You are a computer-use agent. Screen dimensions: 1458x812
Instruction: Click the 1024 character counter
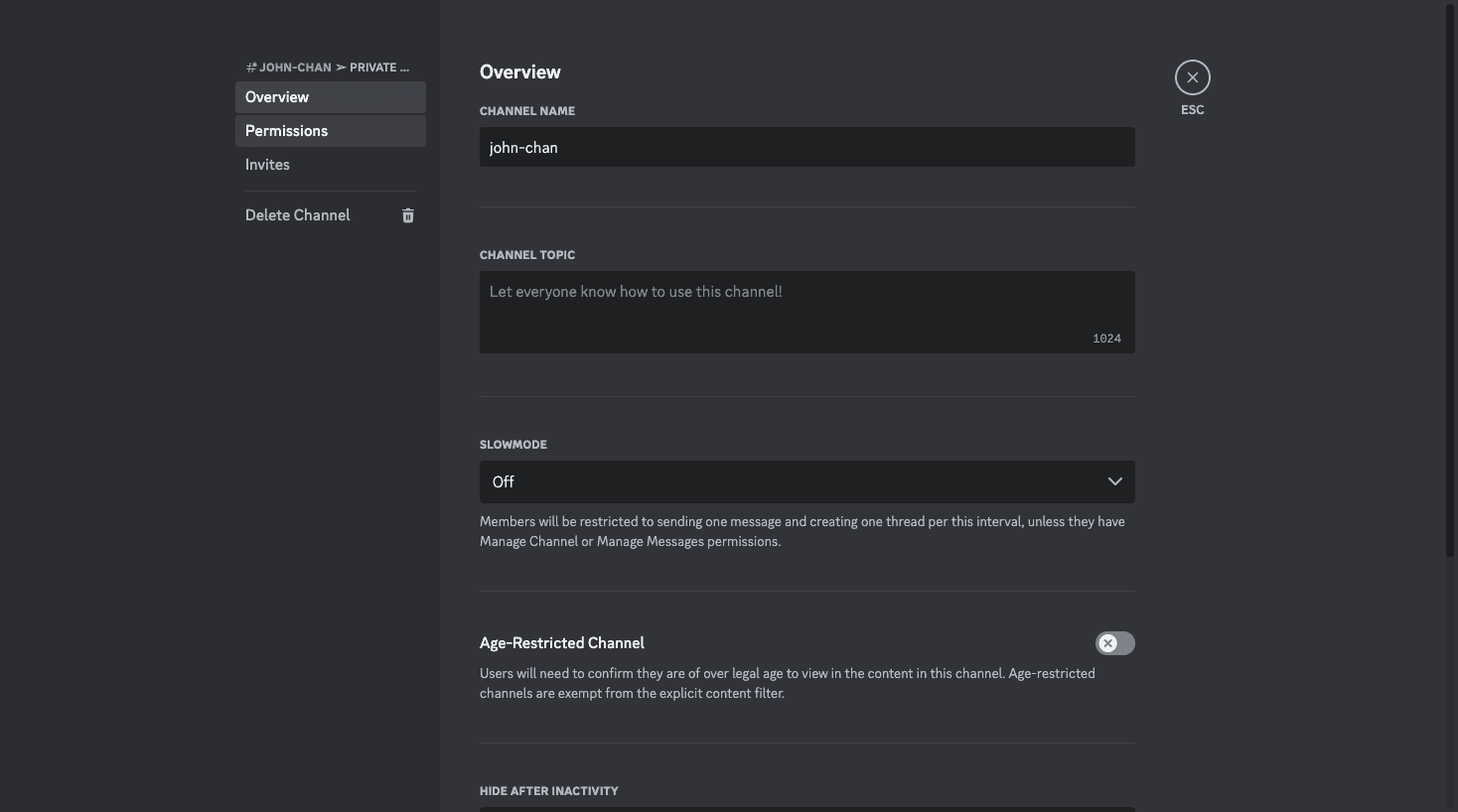1106,338
